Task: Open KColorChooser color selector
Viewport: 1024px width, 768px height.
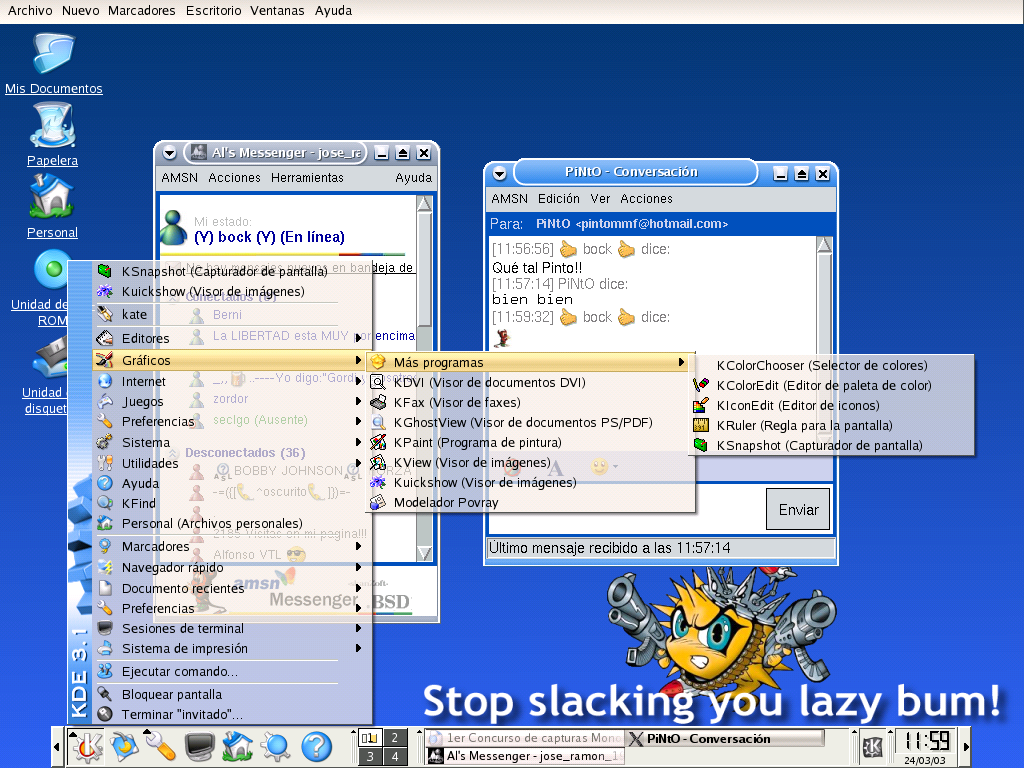Action: coord(832,366)
